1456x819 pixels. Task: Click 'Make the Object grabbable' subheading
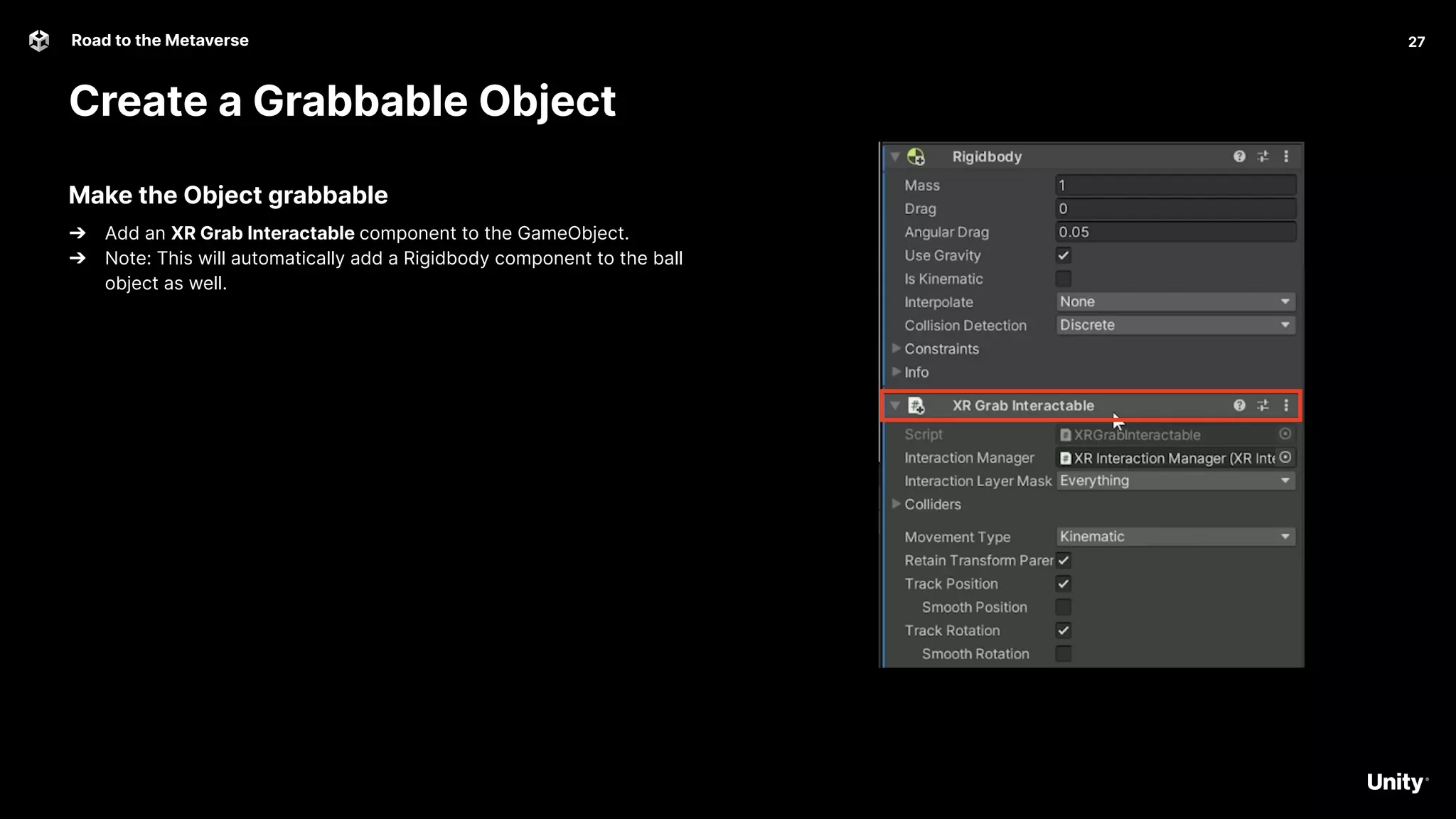pos(228,196)
